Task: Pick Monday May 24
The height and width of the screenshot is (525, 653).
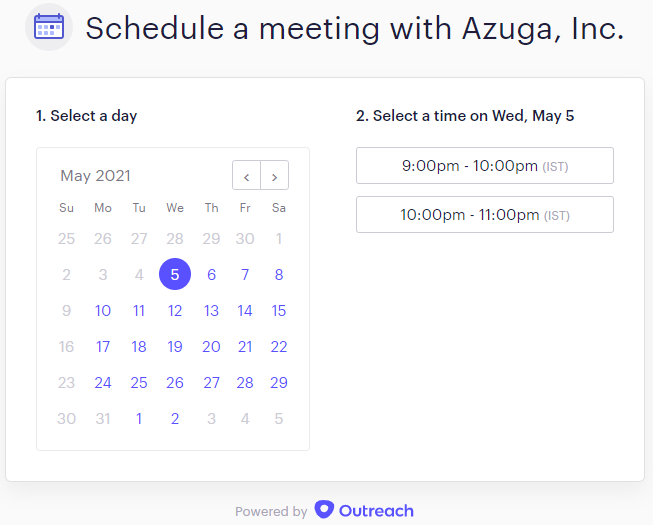Action: 103,383
